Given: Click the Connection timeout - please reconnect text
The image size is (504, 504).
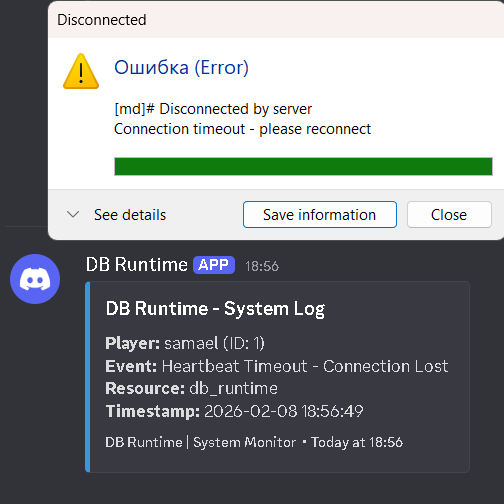Looking at the screenshot, I should point(242,129).
